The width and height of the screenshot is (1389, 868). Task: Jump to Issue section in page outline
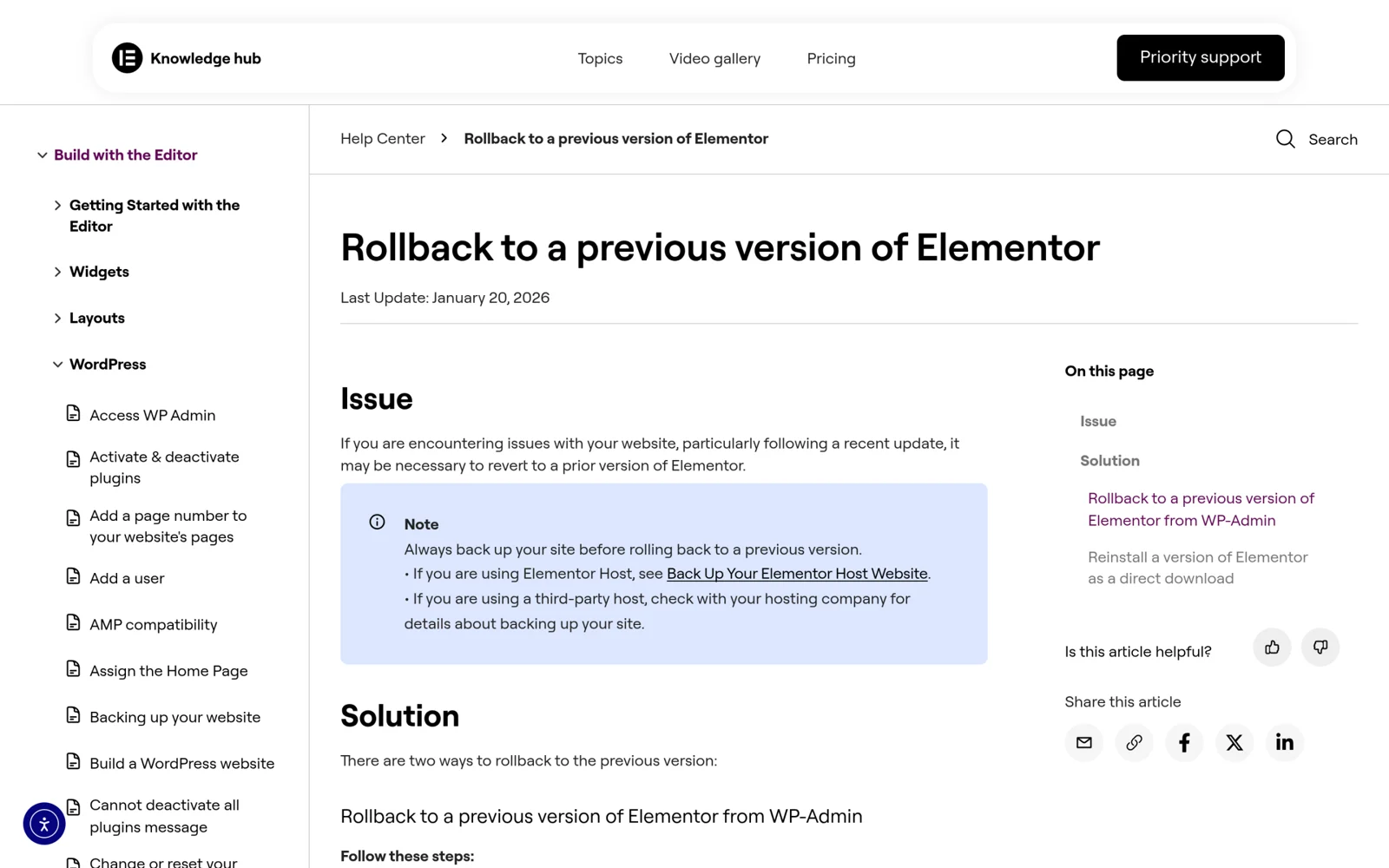click(x=1098, y=421)
